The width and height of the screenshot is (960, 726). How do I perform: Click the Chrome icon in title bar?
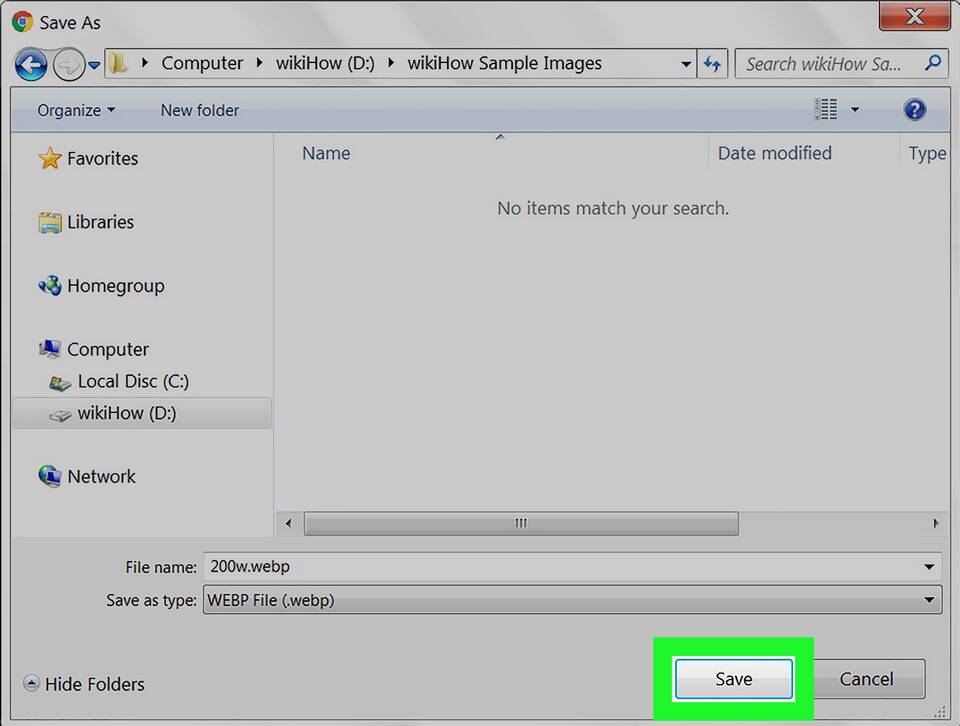[23, 22]
